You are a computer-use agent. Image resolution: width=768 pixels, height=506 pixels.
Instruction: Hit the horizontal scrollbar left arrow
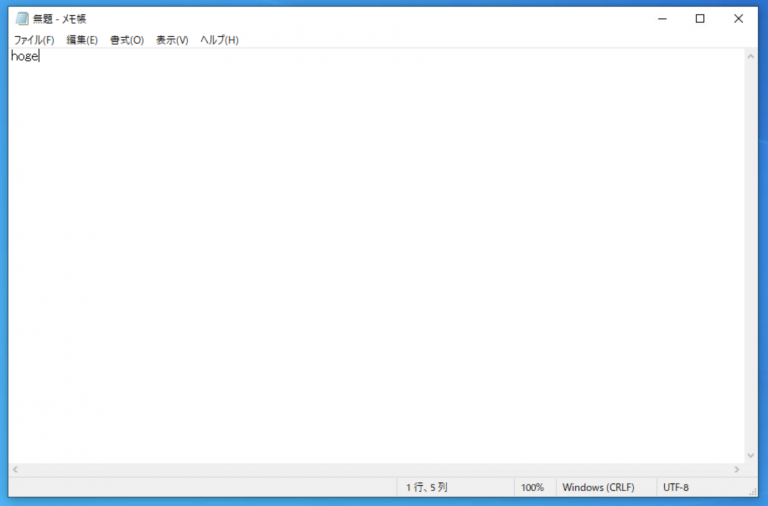[15, 469]
